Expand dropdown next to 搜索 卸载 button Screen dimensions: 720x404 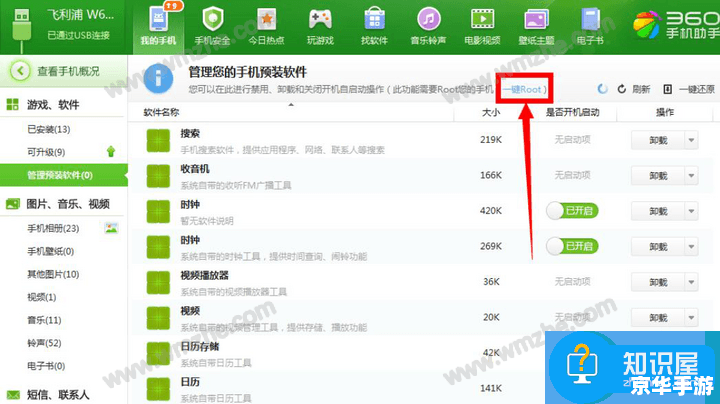click(691, 140)
